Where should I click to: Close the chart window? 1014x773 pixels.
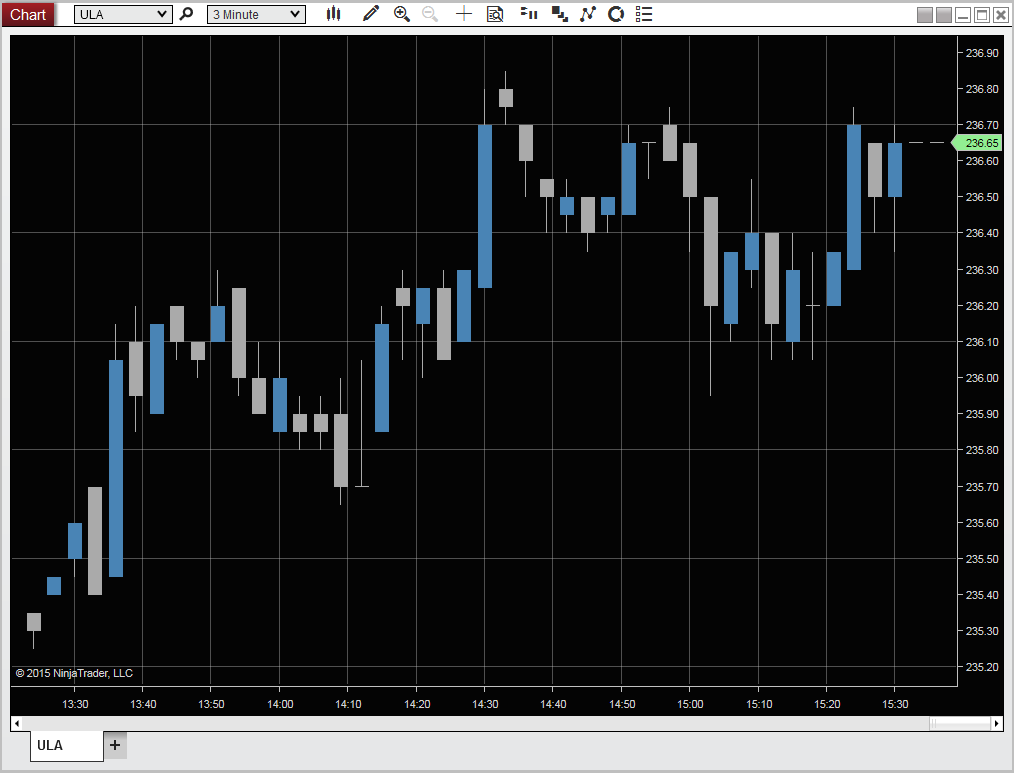pyautogui.click(x=1000, y=14)
